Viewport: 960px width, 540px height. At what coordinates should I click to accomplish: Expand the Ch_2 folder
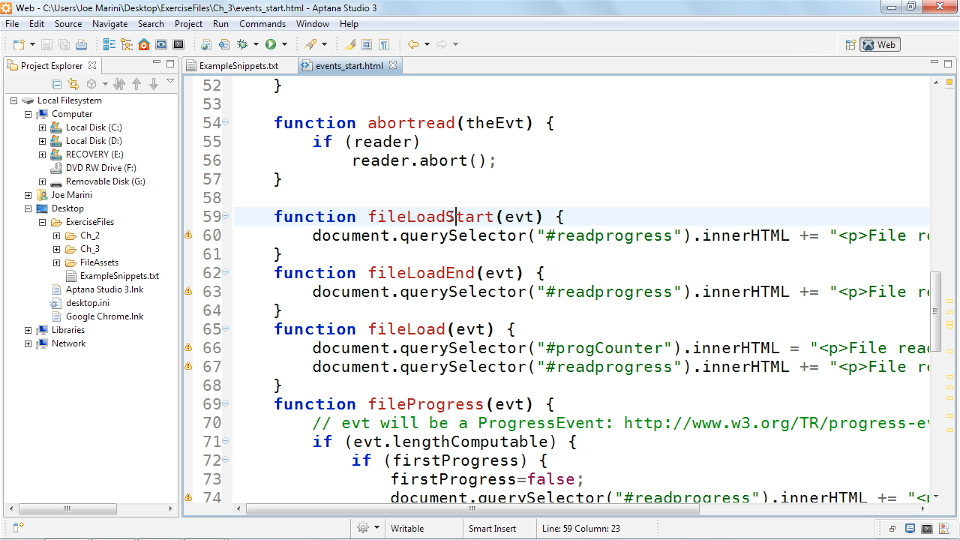click(x=56, y=235)
